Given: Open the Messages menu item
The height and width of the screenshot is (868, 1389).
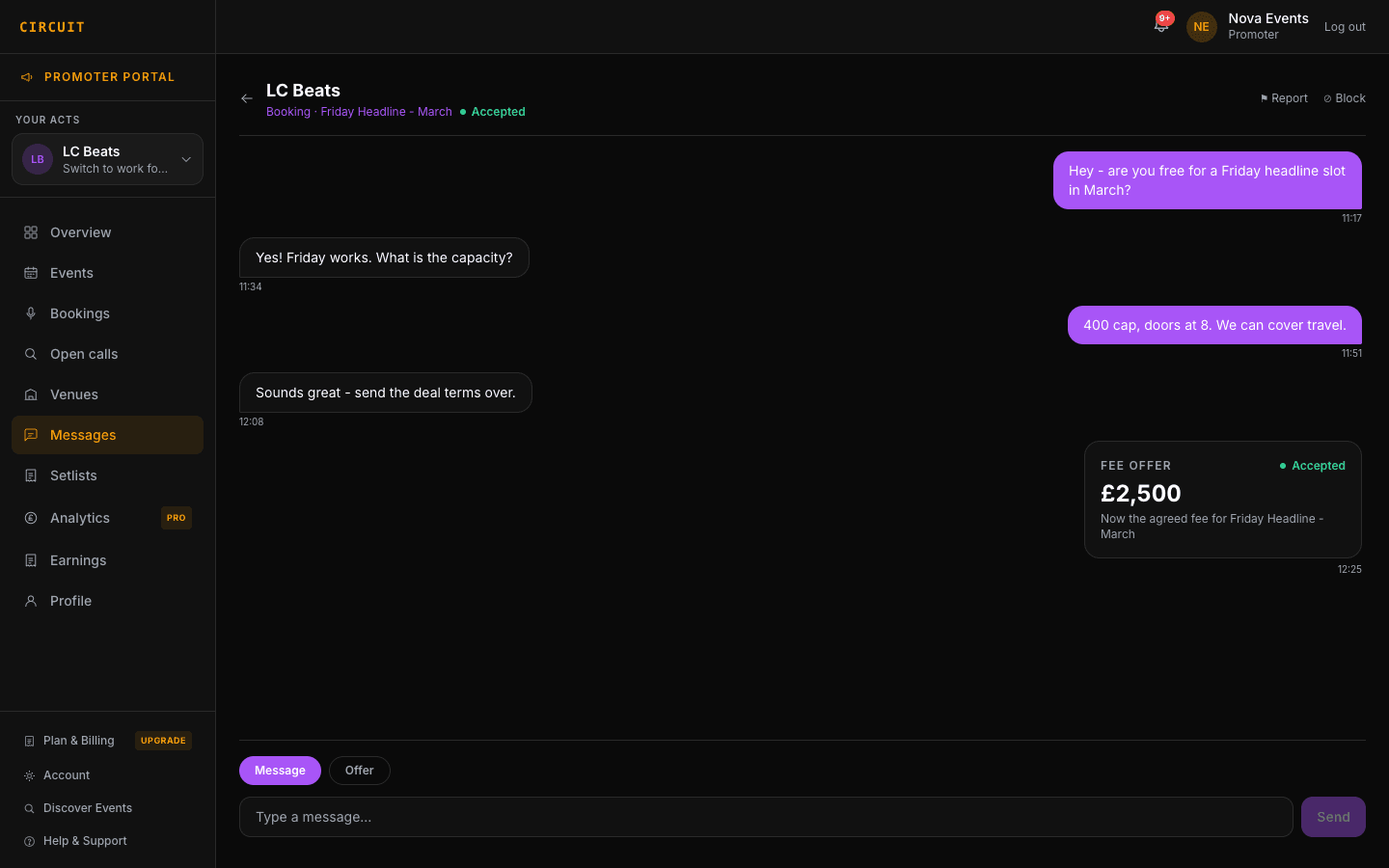Looking at the screenshot, I should point(107,435).
